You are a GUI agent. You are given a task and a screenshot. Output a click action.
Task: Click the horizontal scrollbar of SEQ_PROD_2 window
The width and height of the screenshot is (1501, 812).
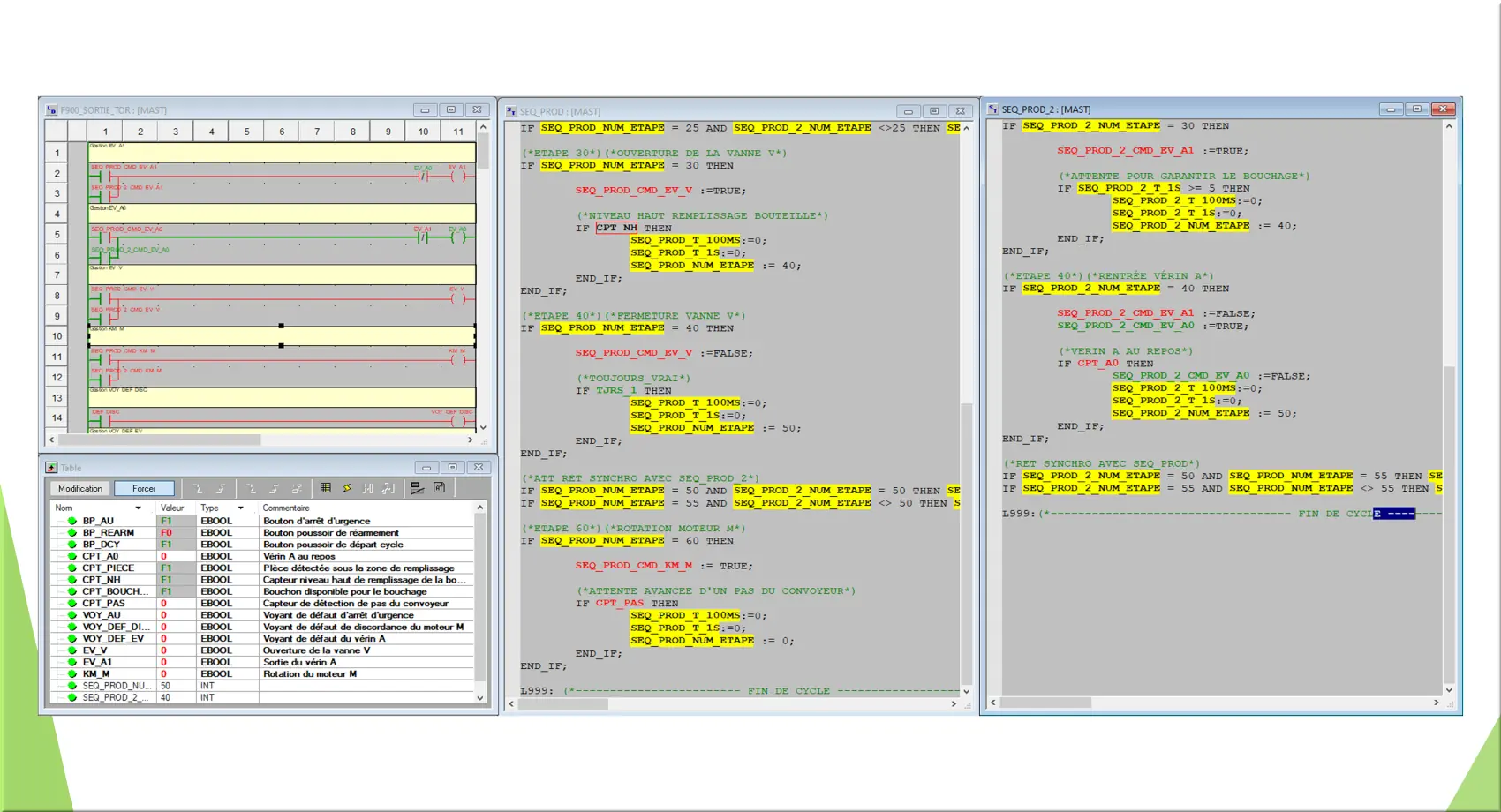(1214, 703)
